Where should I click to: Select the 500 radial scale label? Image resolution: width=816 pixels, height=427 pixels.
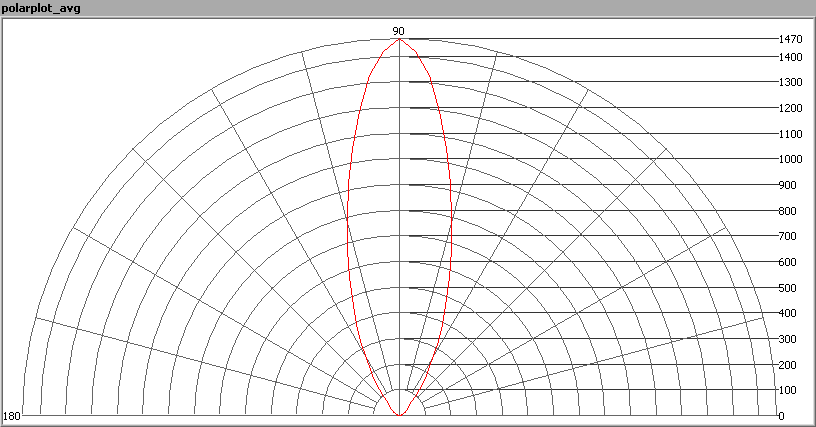[x=787, y=288]
